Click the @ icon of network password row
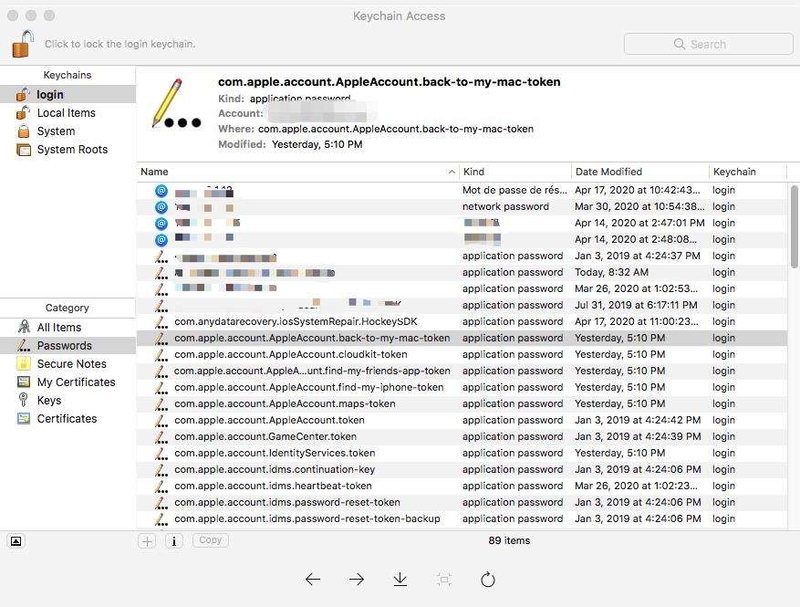The image size is (800, 607). pos(161,207)
